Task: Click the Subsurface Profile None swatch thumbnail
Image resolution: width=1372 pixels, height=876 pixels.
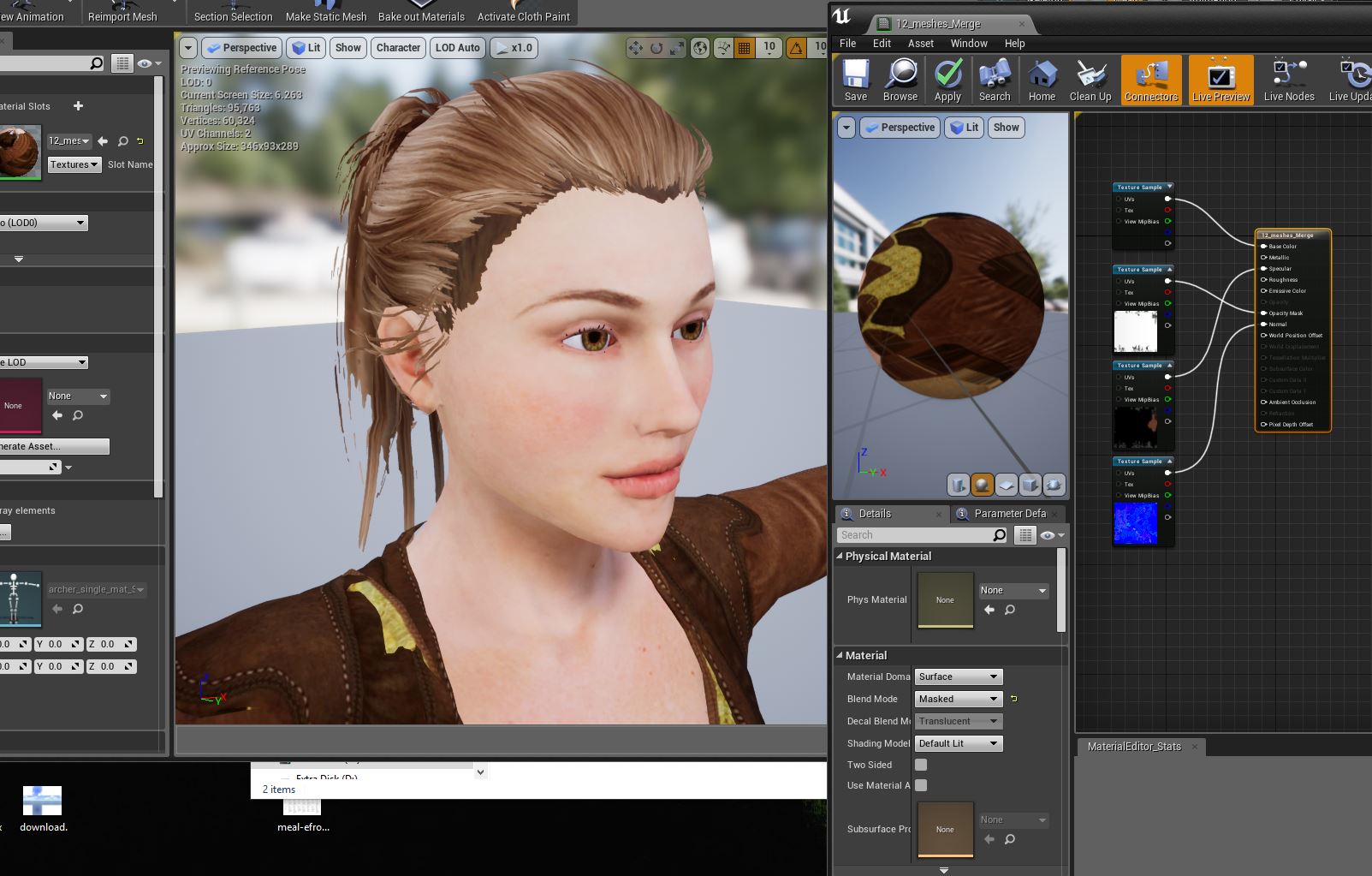Action: pyautogui.click(x=945, y=829)
